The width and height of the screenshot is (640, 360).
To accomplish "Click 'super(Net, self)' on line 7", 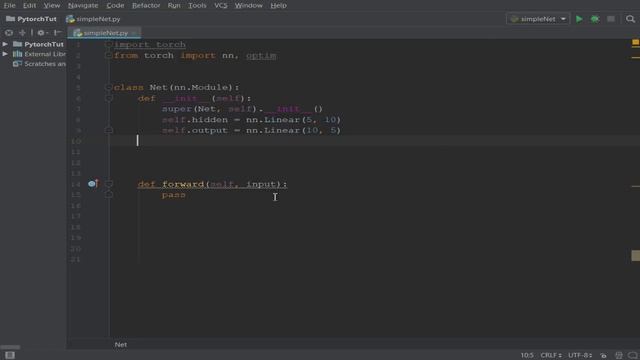I will [x=209, y=109].
